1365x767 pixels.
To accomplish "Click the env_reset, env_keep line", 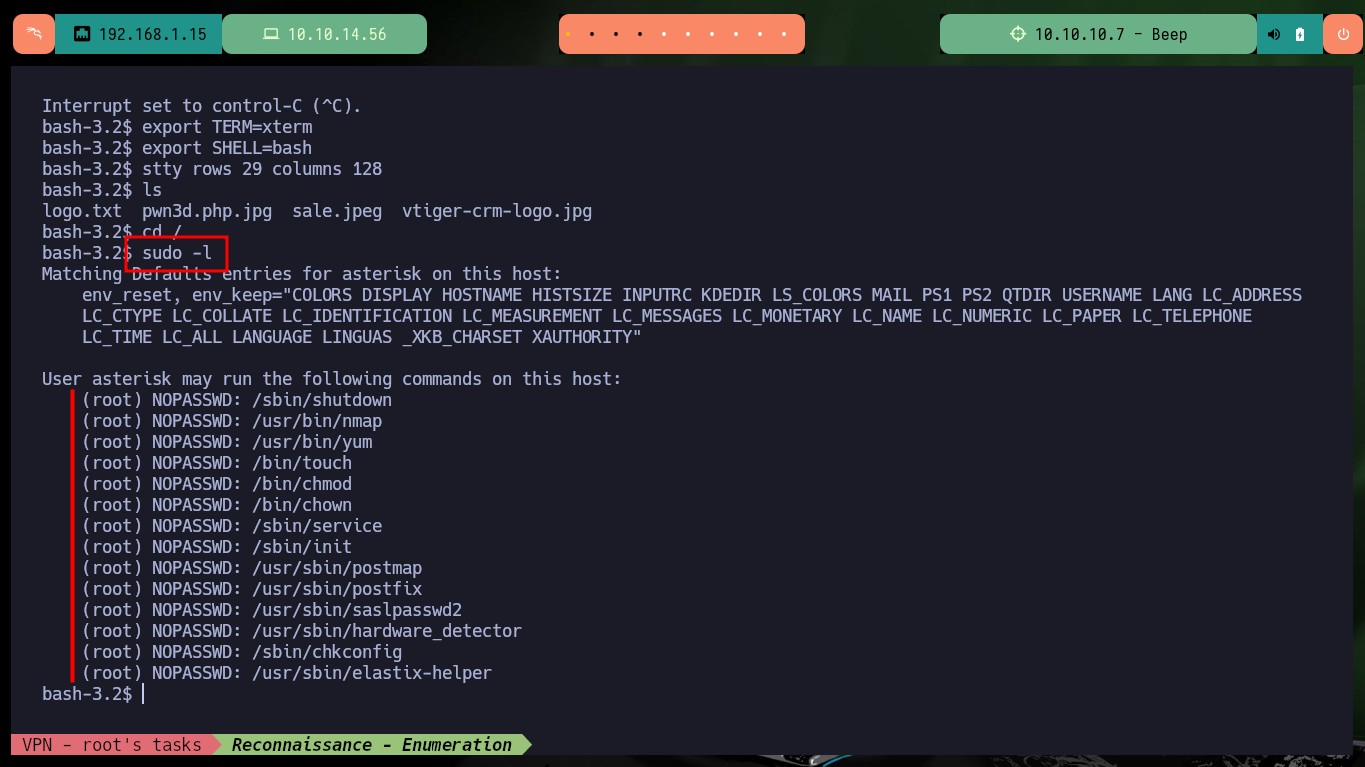I will coord(692,295).
